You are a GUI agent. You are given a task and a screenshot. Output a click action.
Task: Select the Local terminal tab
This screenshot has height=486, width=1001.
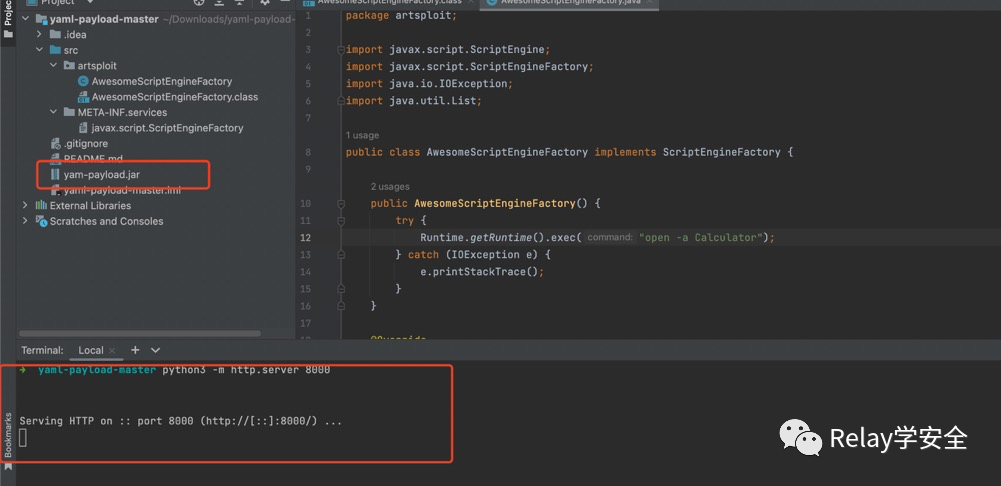tap(91, 350)
